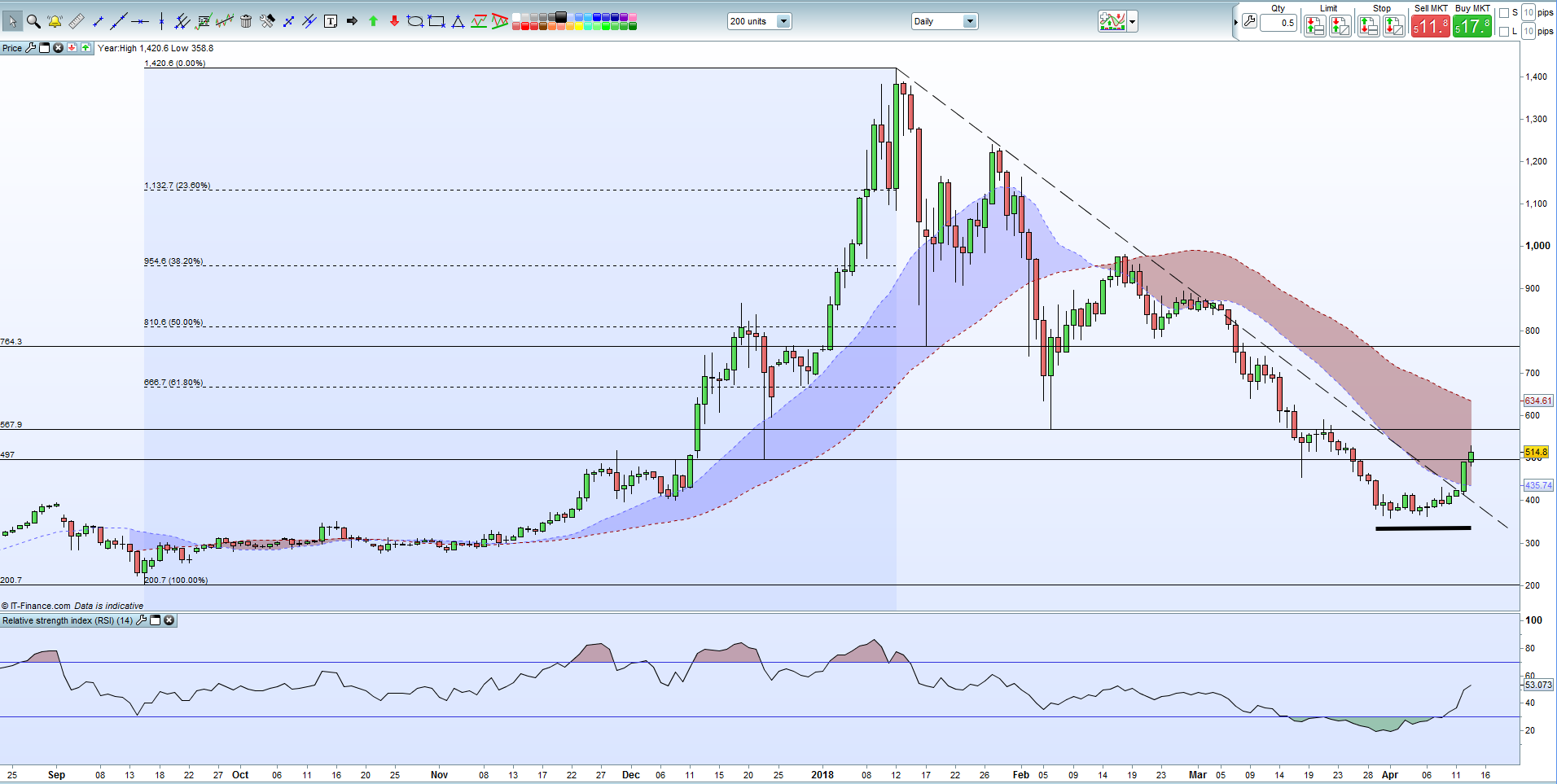Select the triangle drawing tool
Image resolution: width=1557 pixels, height=784 pixels.
458,22
